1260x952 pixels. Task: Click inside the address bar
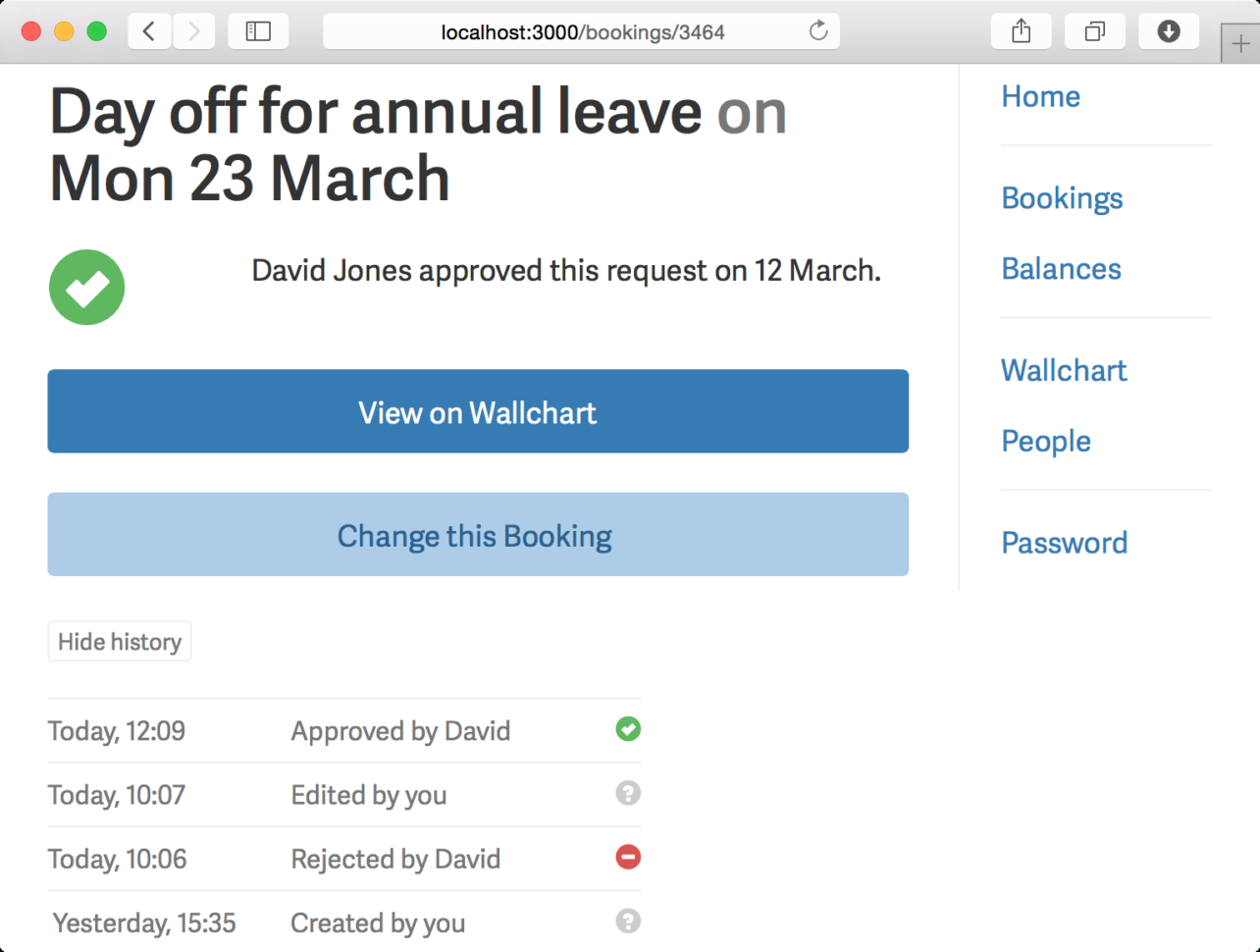click(581, 30)
